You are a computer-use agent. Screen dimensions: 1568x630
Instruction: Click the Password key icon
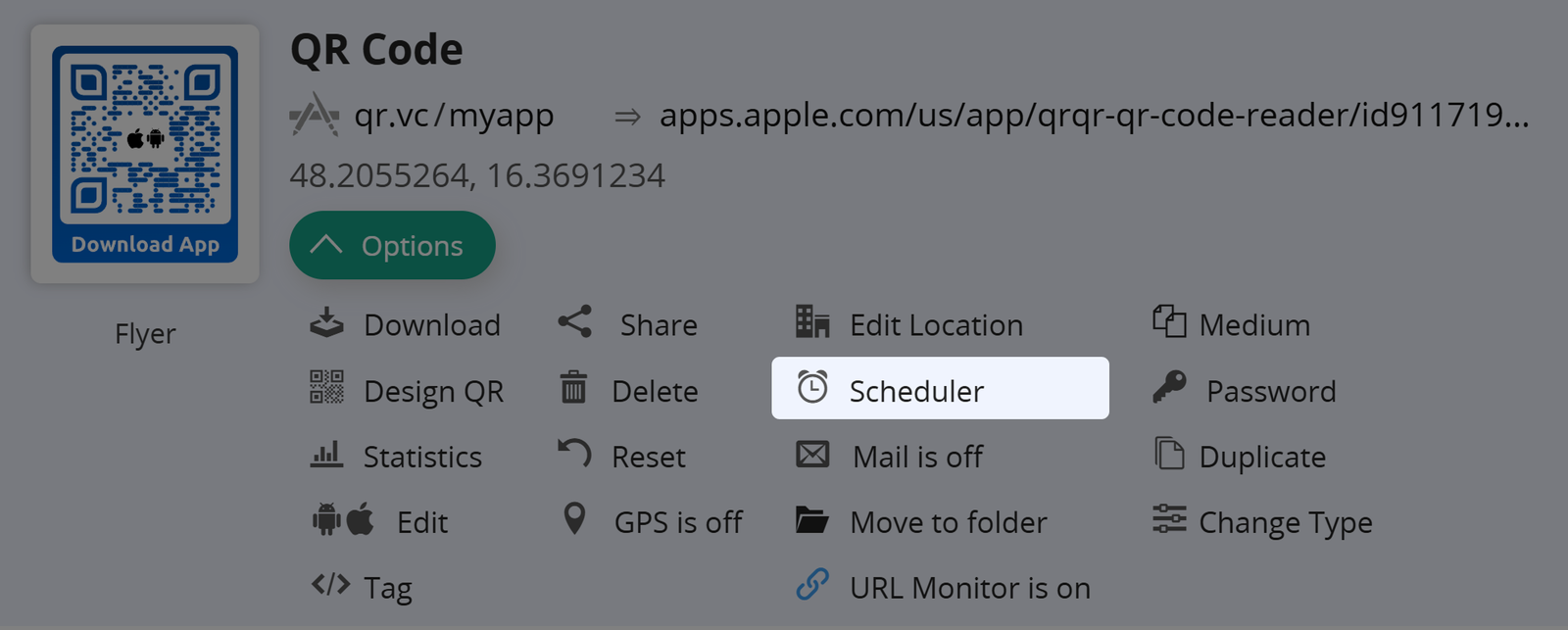pos(1169,388)
